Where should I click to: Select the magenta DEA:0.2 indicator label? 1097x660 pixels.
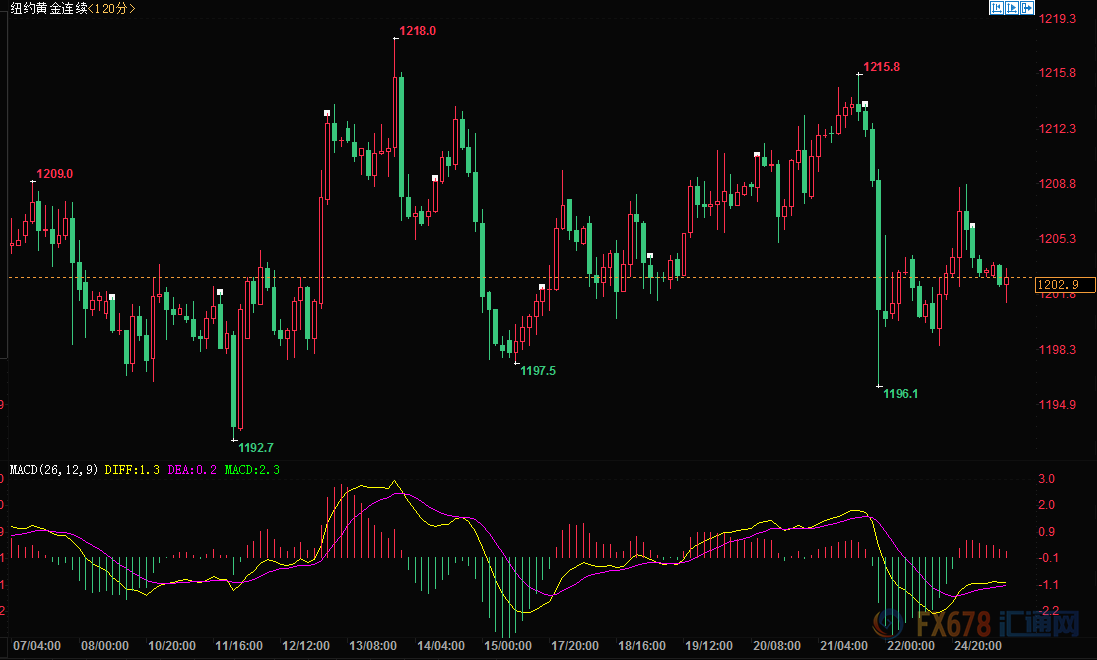point(193,469)
